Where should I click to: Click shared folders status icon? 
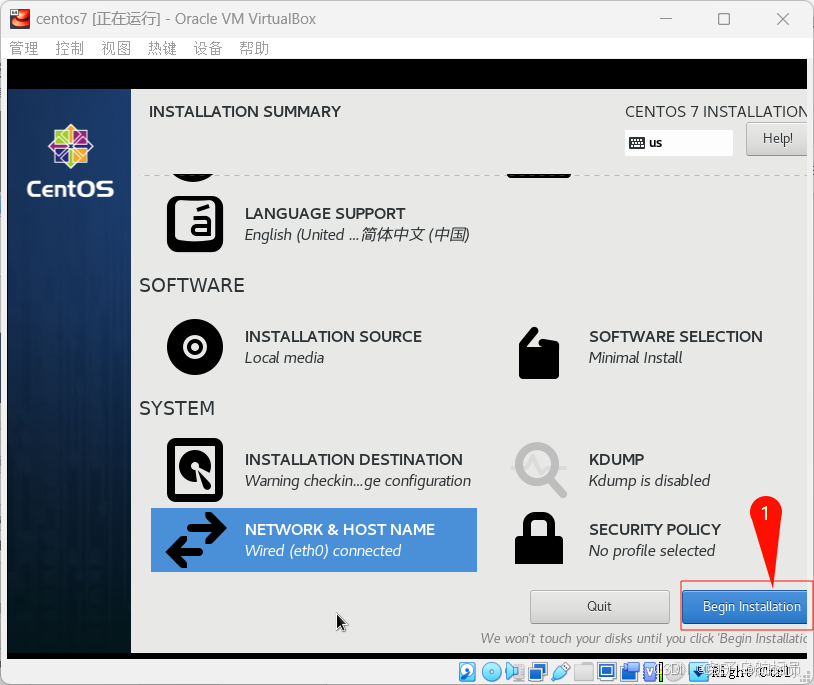point(584,672)
